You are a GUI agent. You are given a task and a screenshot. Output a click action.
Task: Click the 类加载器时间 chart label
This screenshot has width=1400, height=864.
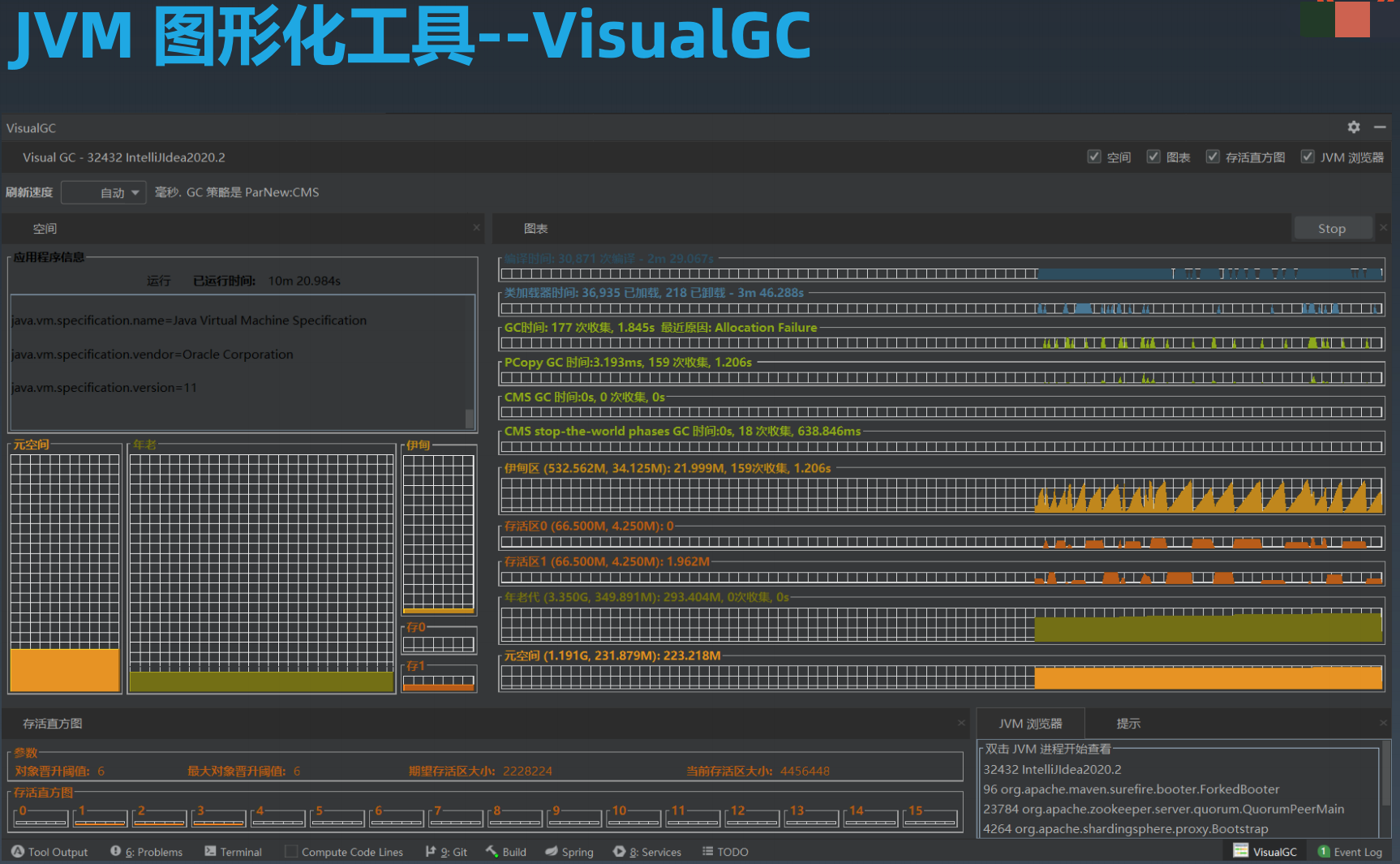tap(654, 293)
